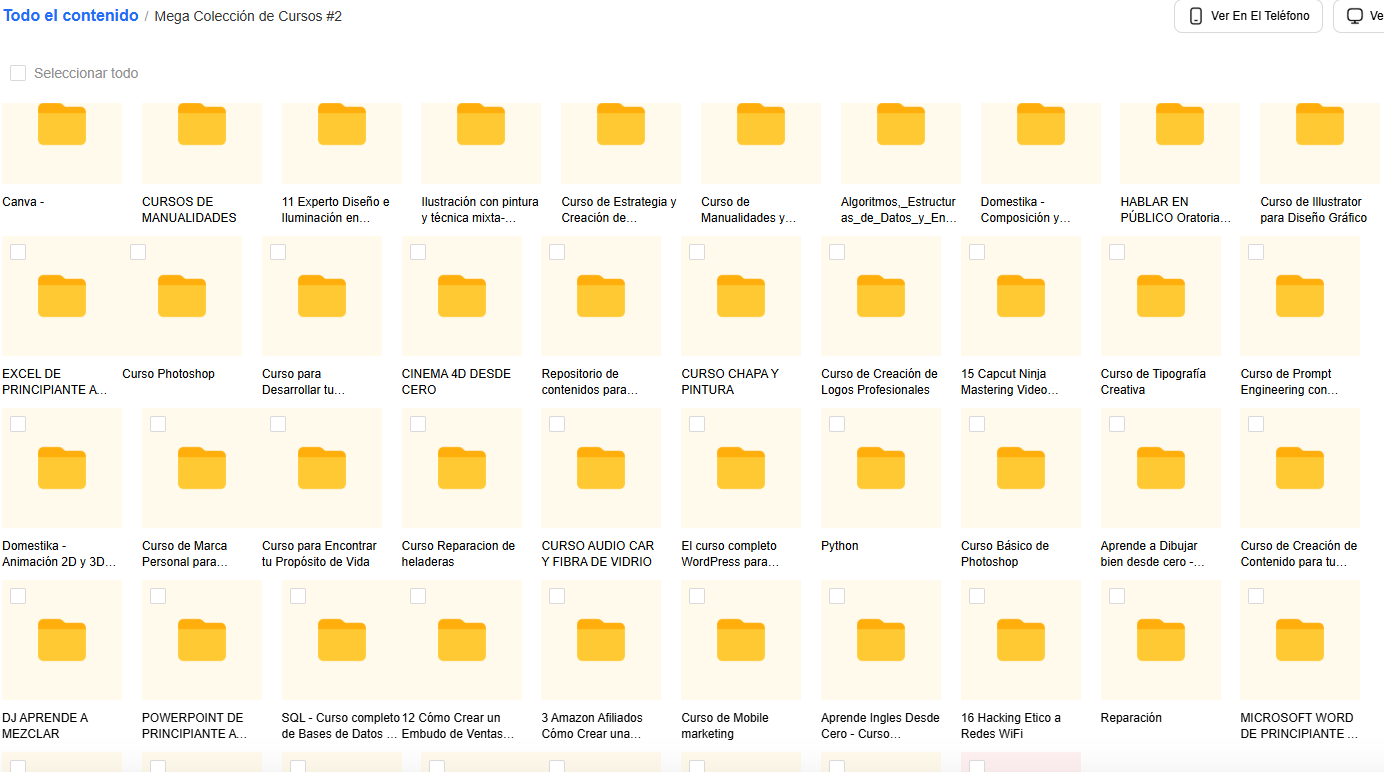Click the 'CINEMA 4D DESDE CERO' folder icon
Screen dimensions: 1384x772
[462, 296]
